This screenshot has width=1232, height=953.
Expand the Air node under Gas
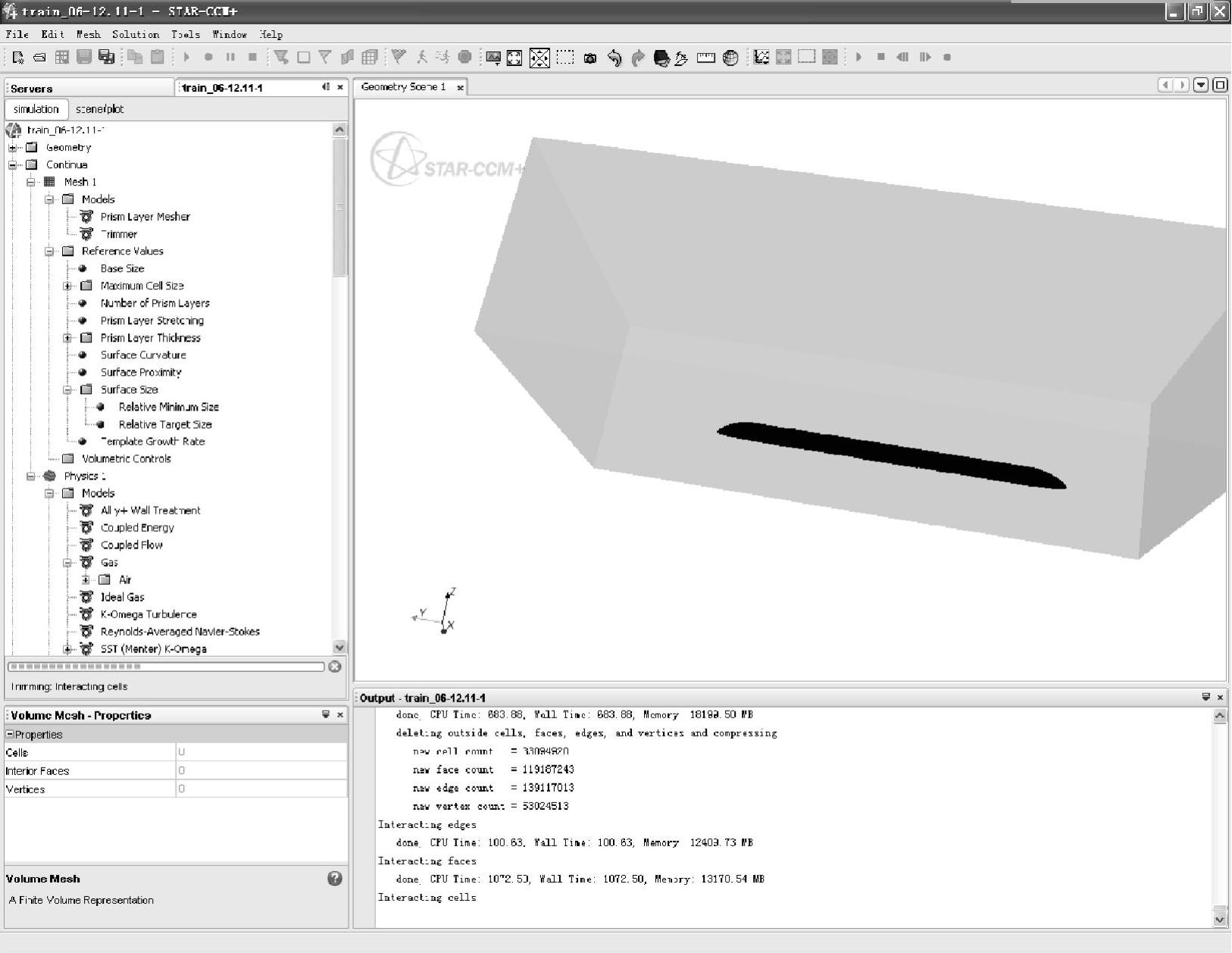coord(85,580)
